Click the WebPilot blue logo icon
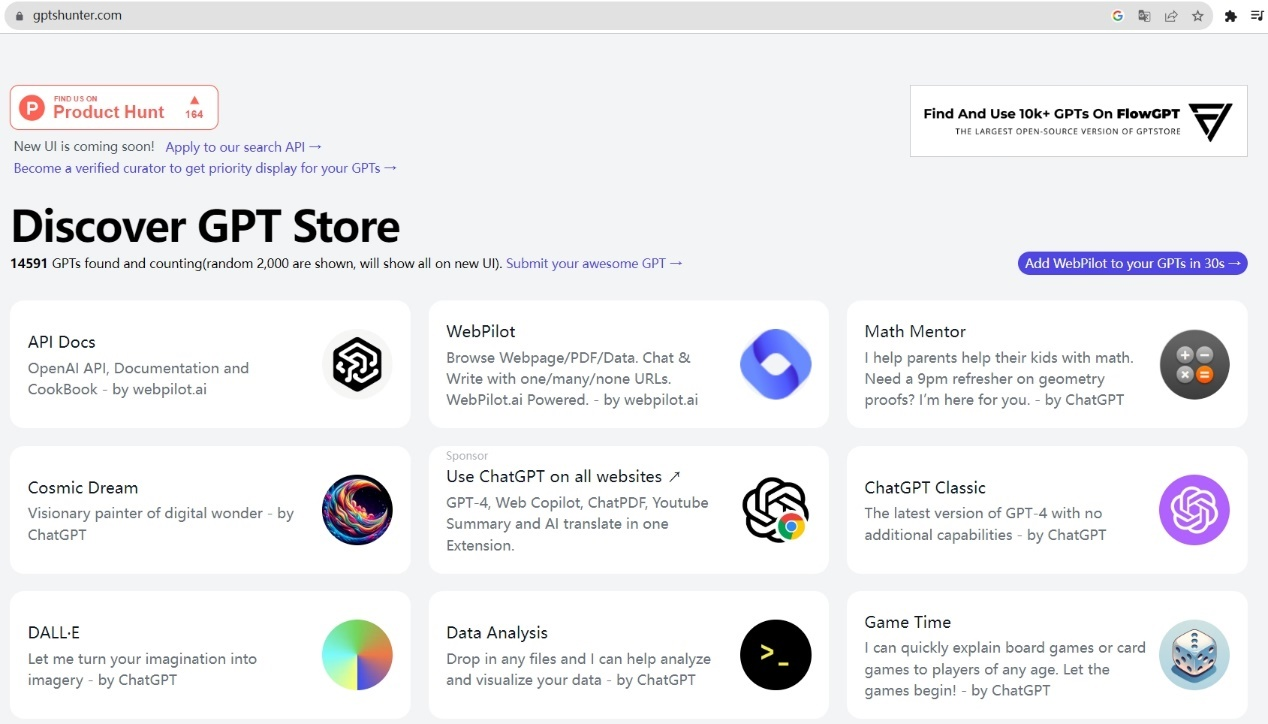The image size is (1268, 724). pos(775,364)
